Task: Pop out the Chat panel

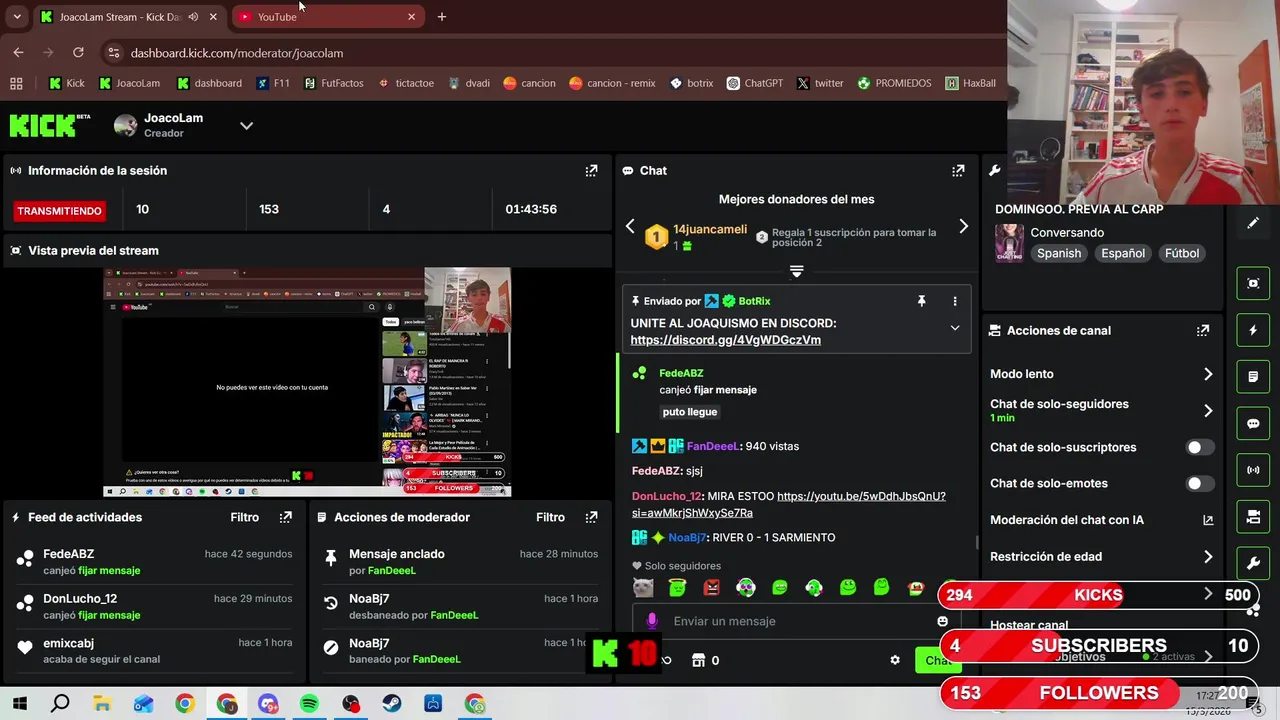Action: click(958, 171)
